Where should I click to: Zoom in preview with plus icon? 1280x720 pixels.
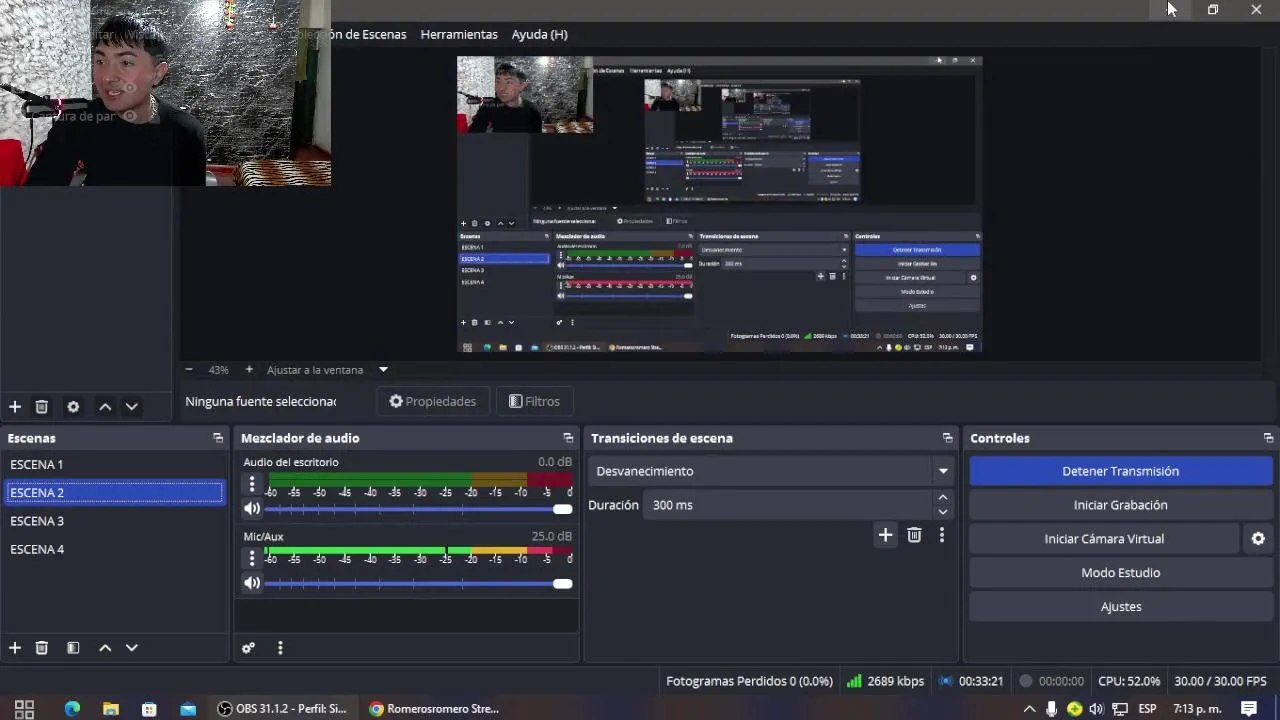click(x=249, y=370)
